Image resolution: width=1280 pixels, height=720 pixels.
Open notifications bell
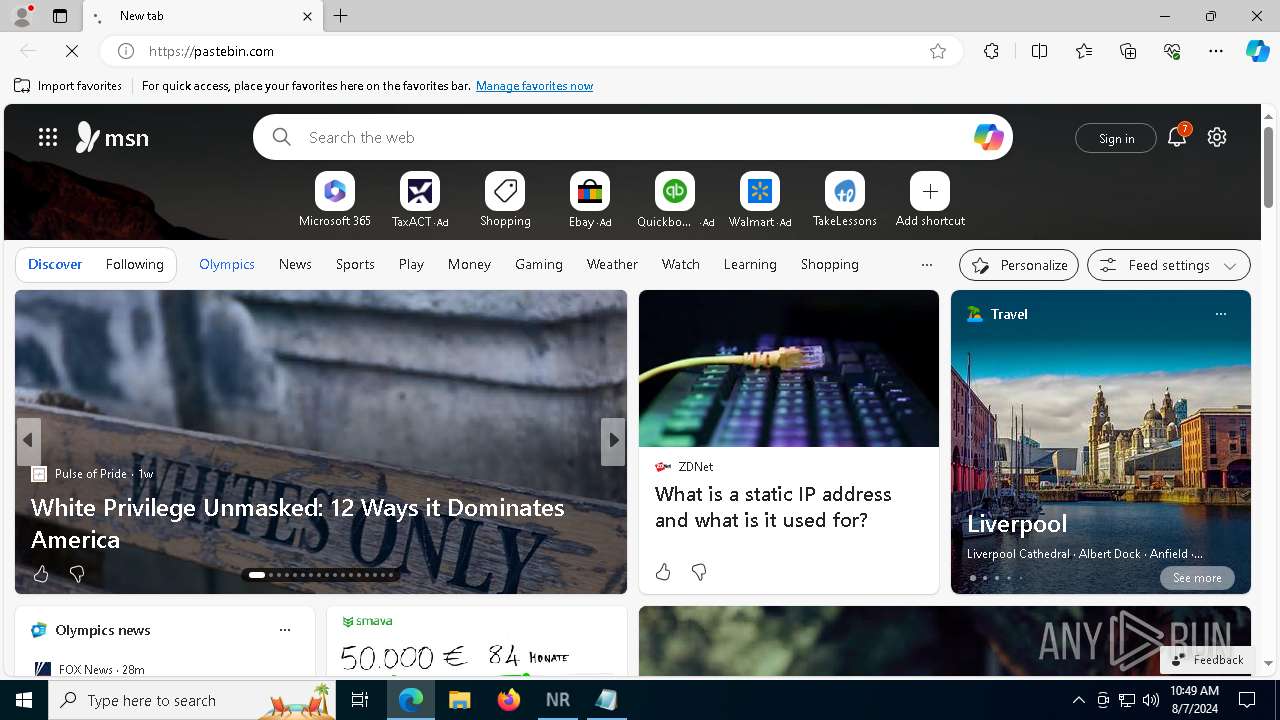click(1177, 137)
